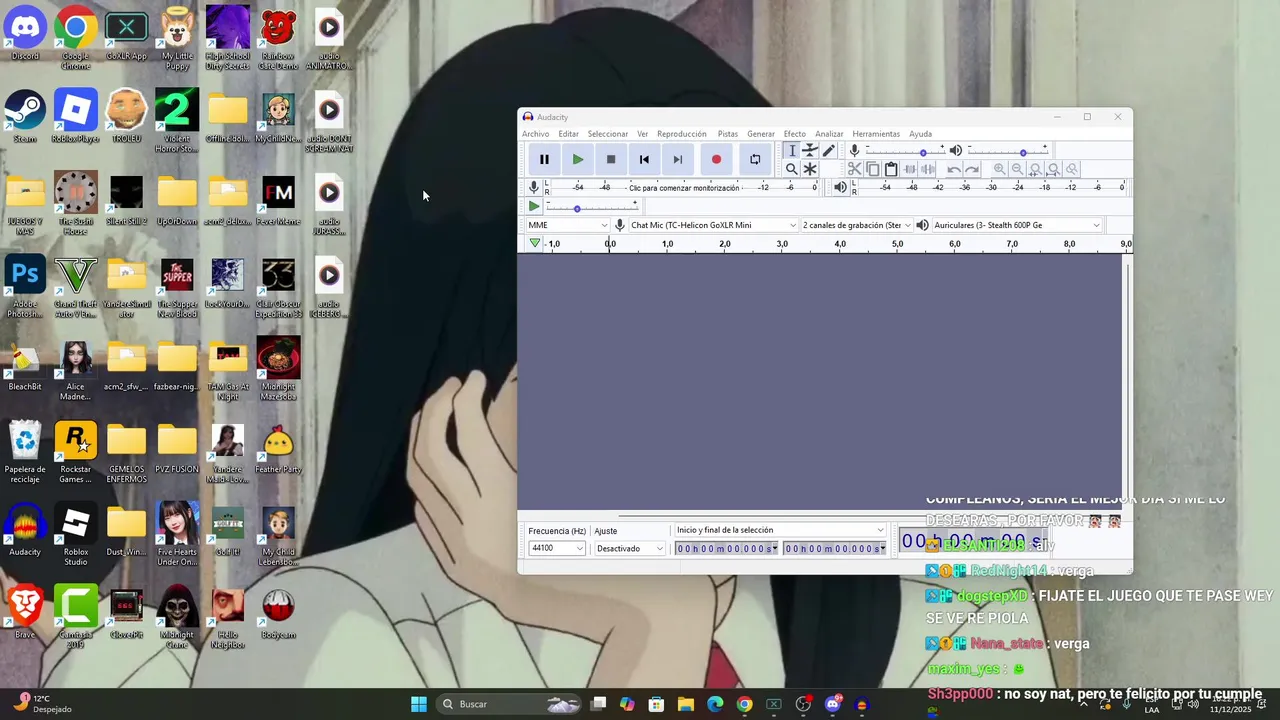Open the Generar menu
The width and height of the screenshot is (1280, 720).
(x=761, y=134)
